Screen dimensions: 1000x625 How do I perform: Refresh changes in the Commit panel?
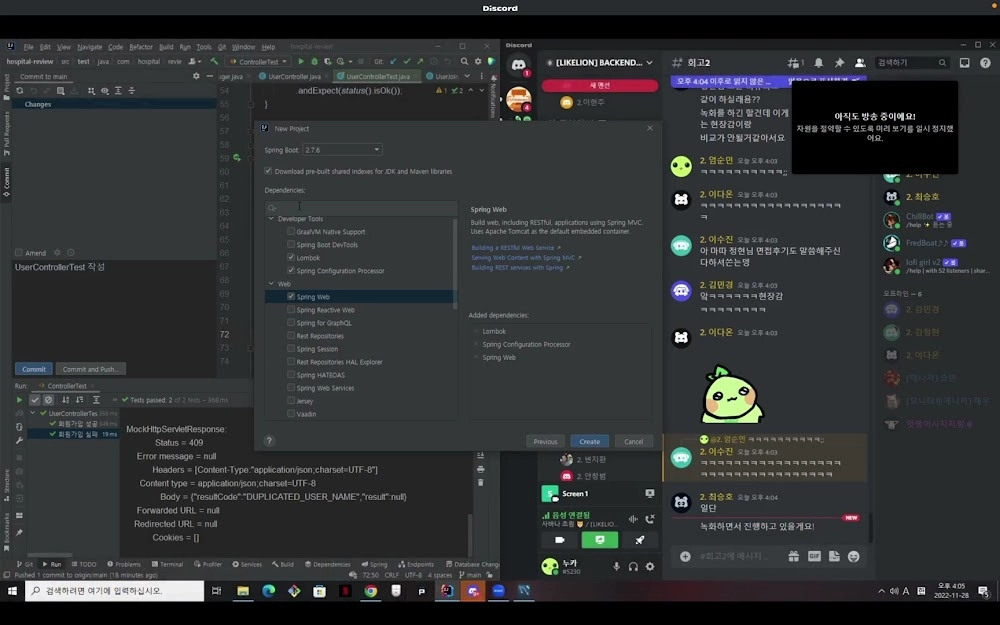click(20, 91)
